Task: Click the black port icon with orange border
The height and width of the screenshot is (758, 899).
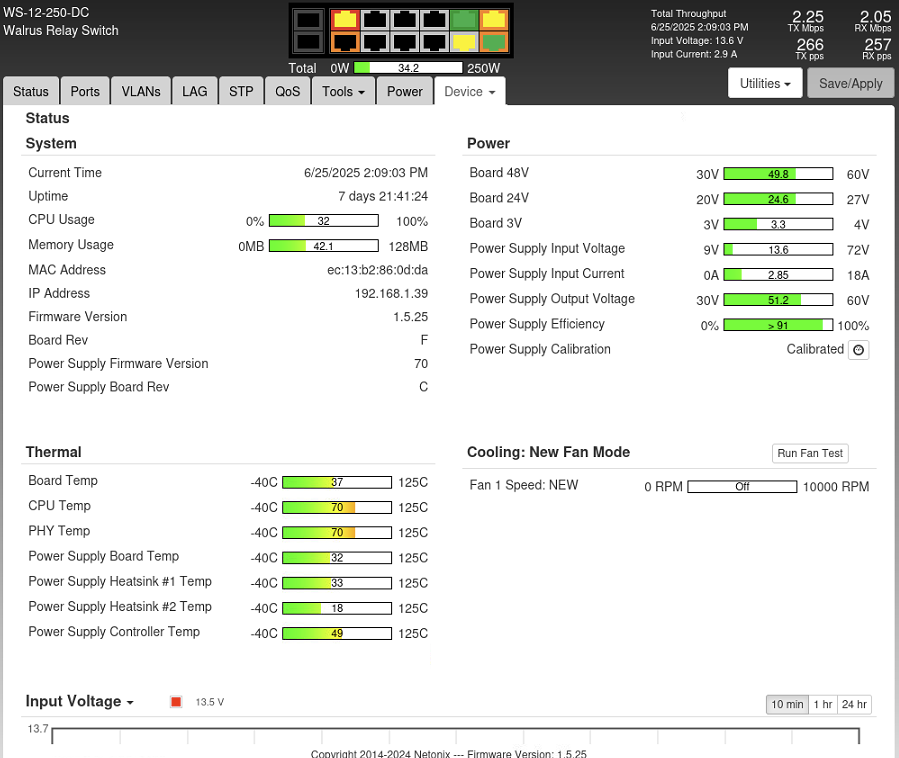Action: [x=345, y=42]
